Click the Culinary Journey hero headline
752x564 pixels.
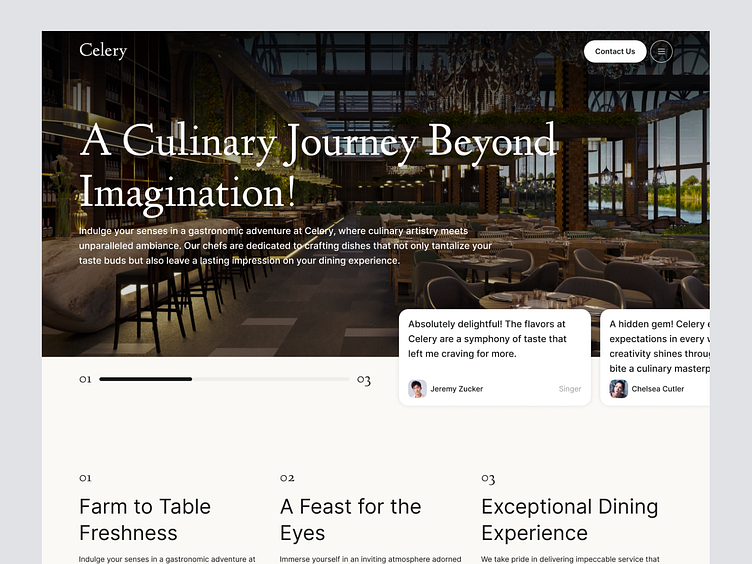coord(318,167)
